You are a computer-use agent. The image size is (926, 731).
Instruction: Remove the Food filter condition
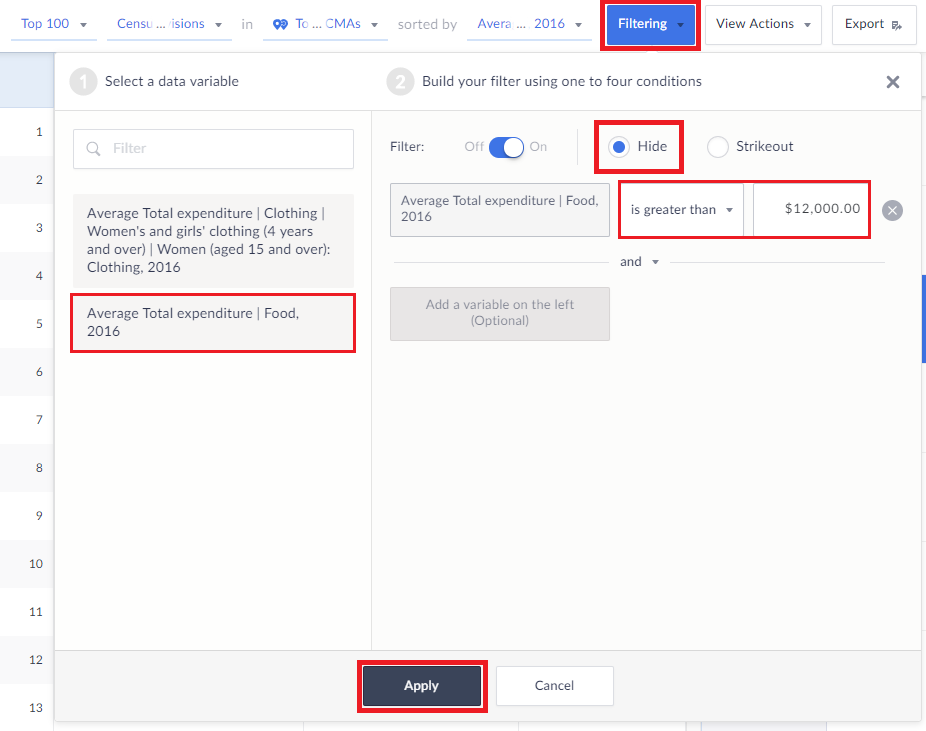pos(893,210)
